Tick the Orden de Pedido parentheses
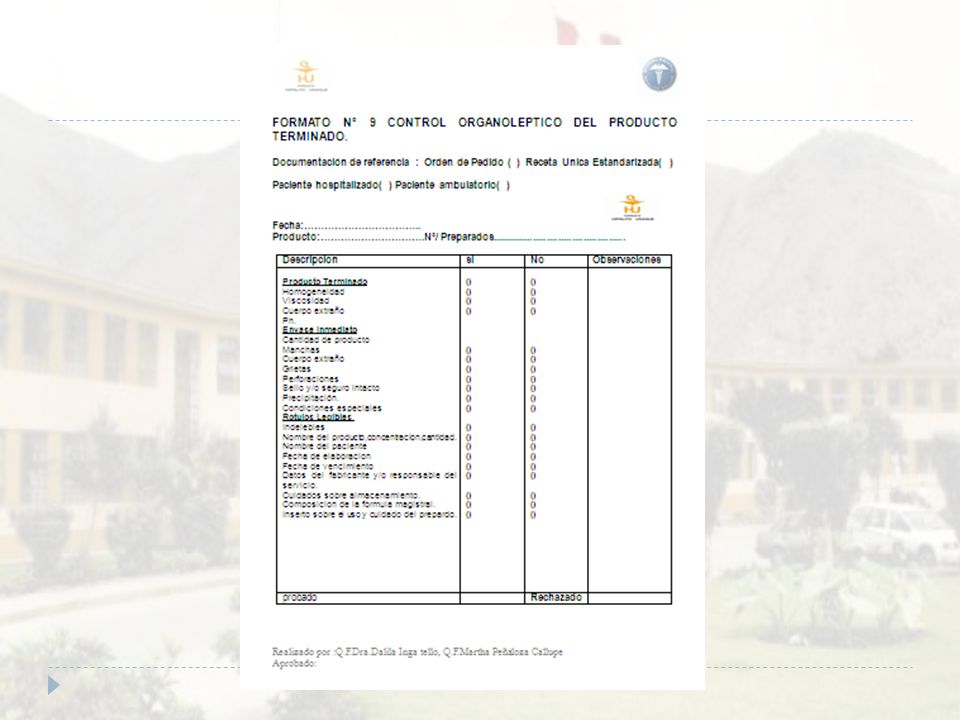 [514, 162]
